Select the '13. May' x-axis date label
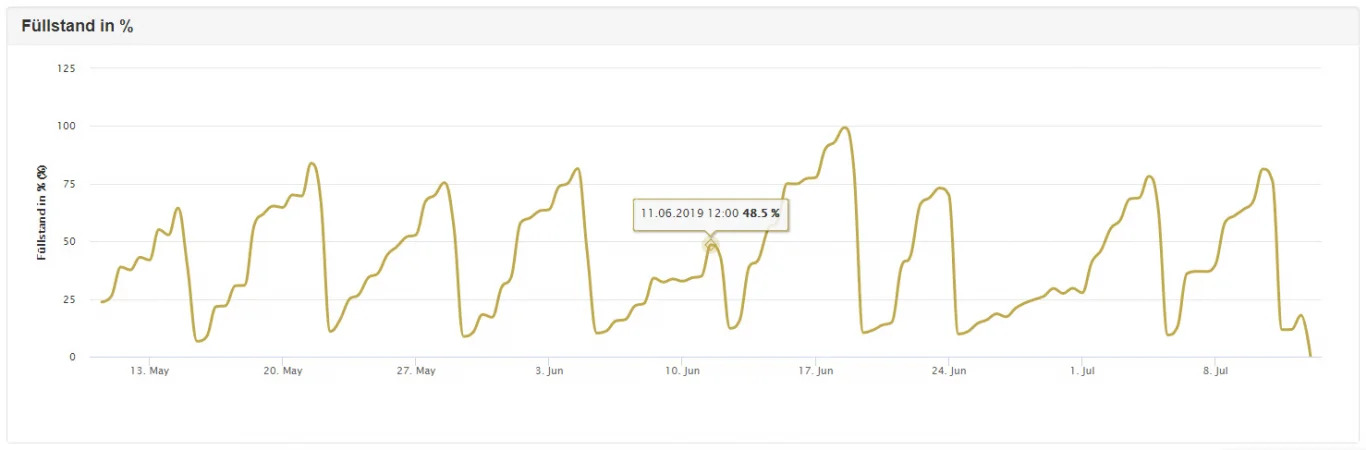This screenshot has width=1366, height=450. pos(149,371)
